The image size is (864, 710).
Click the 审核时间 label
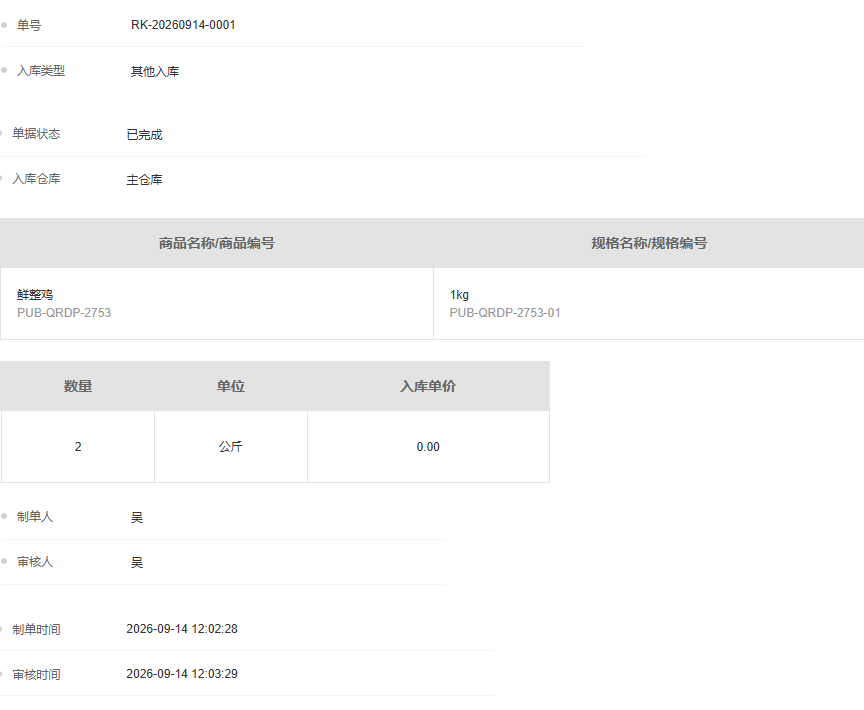[36, 674]
